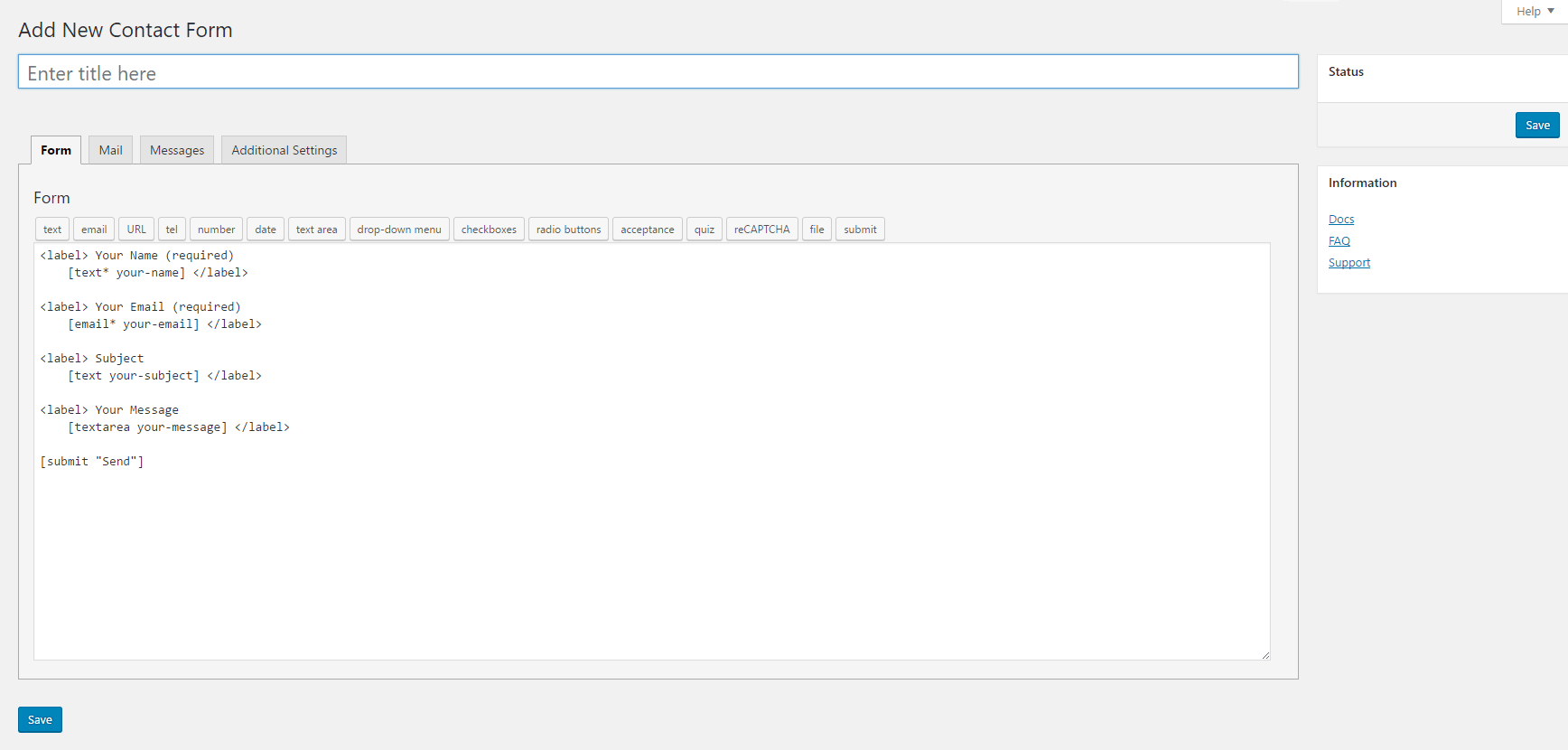1568x750 pixels.
Task: Insert a reCAPTCHA tag
Action: pos(761,230)
